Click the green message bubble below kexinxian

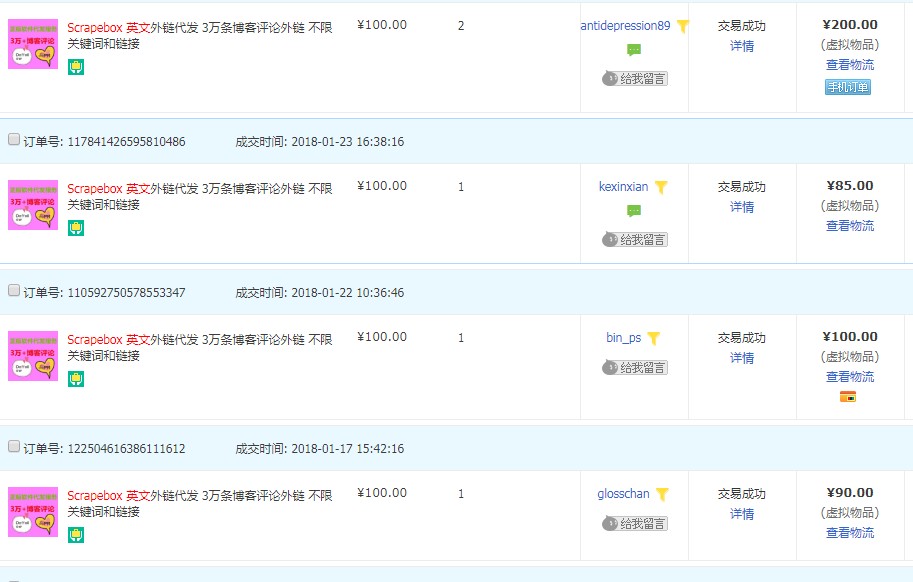pyautogui.click(x=634, y=208)
